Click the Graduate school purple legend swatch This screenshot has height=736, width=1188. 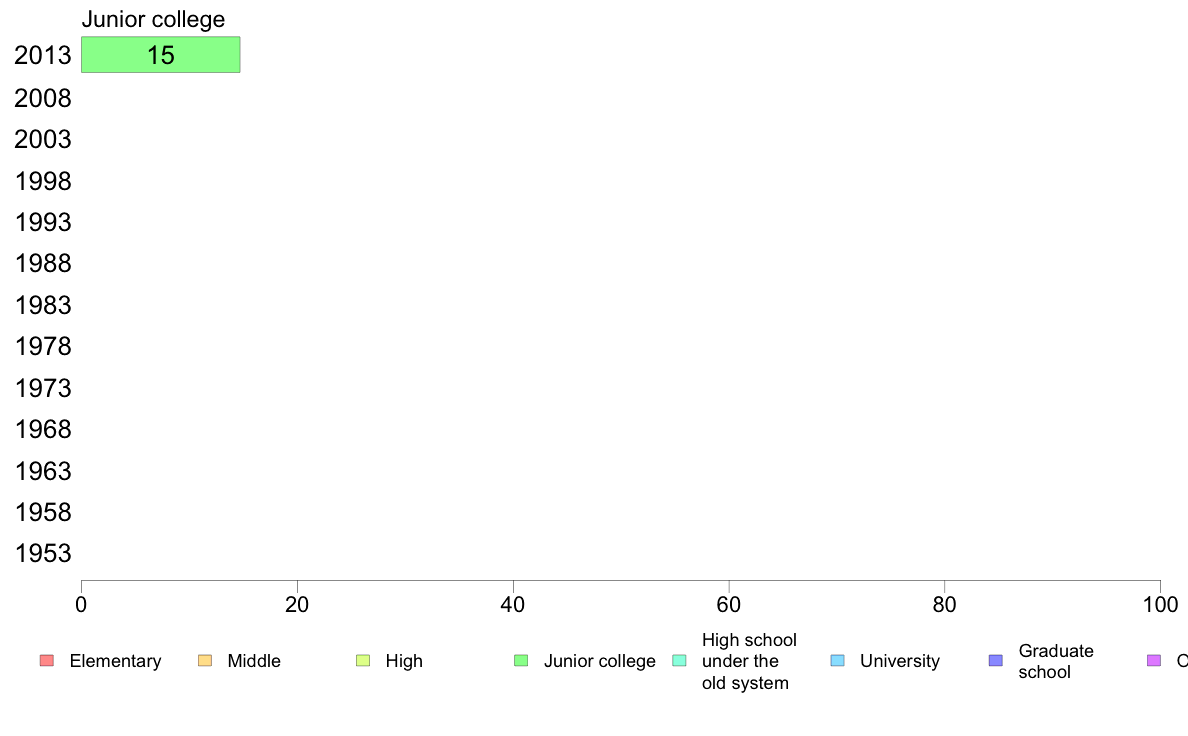996,661
